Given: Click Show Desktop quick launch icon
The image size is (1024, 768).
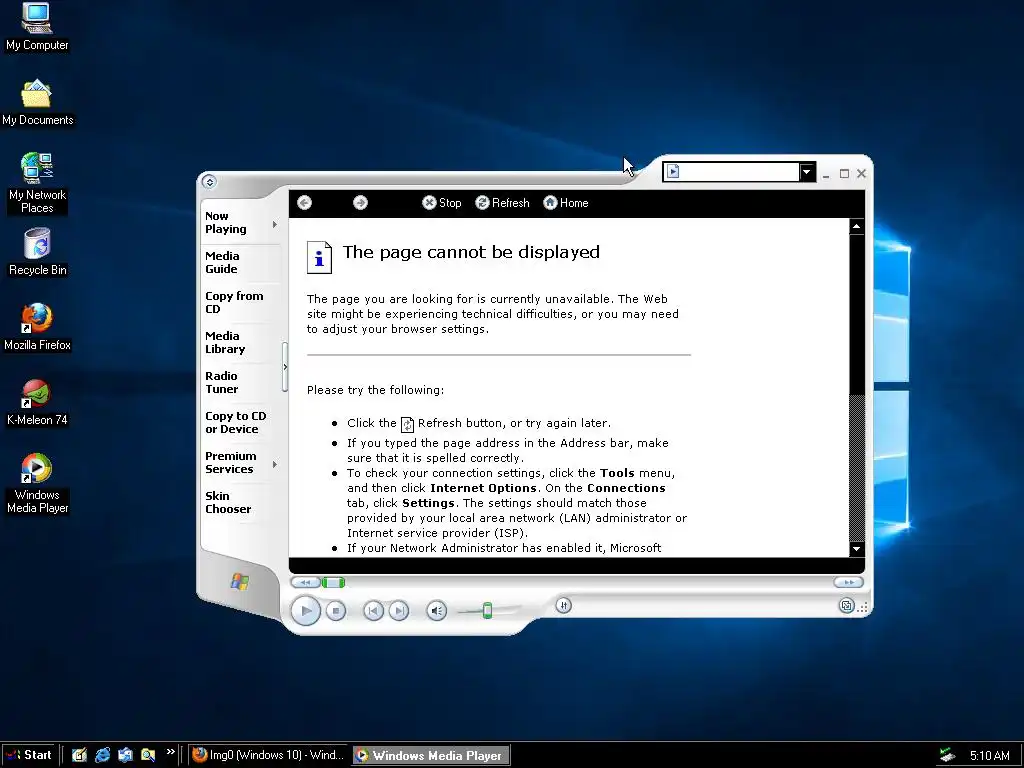Looking at the screenshot, I should tap(79, 755).
